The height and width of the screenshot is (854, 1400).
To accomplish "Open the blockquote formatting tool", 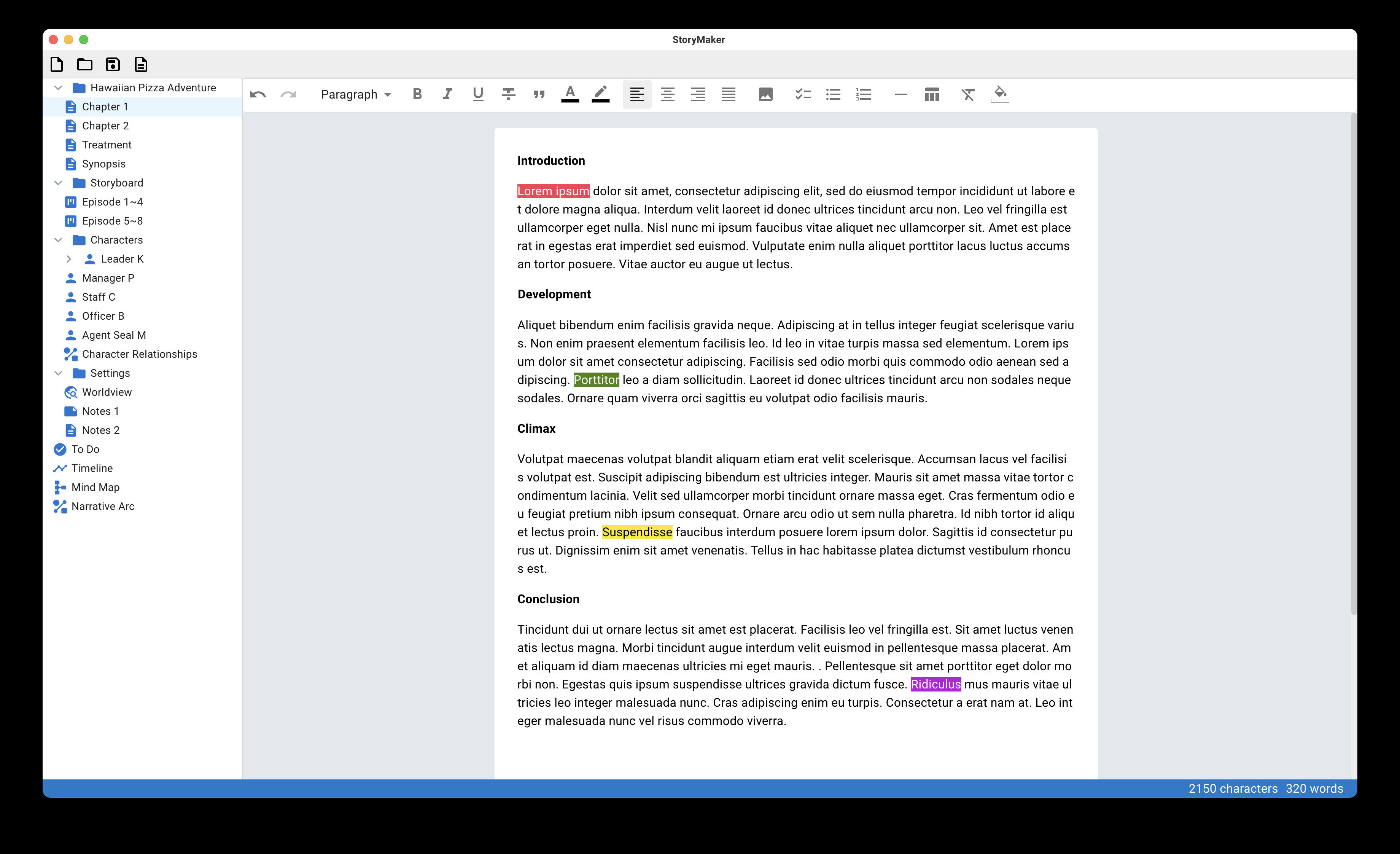I will tap(539, 94).
